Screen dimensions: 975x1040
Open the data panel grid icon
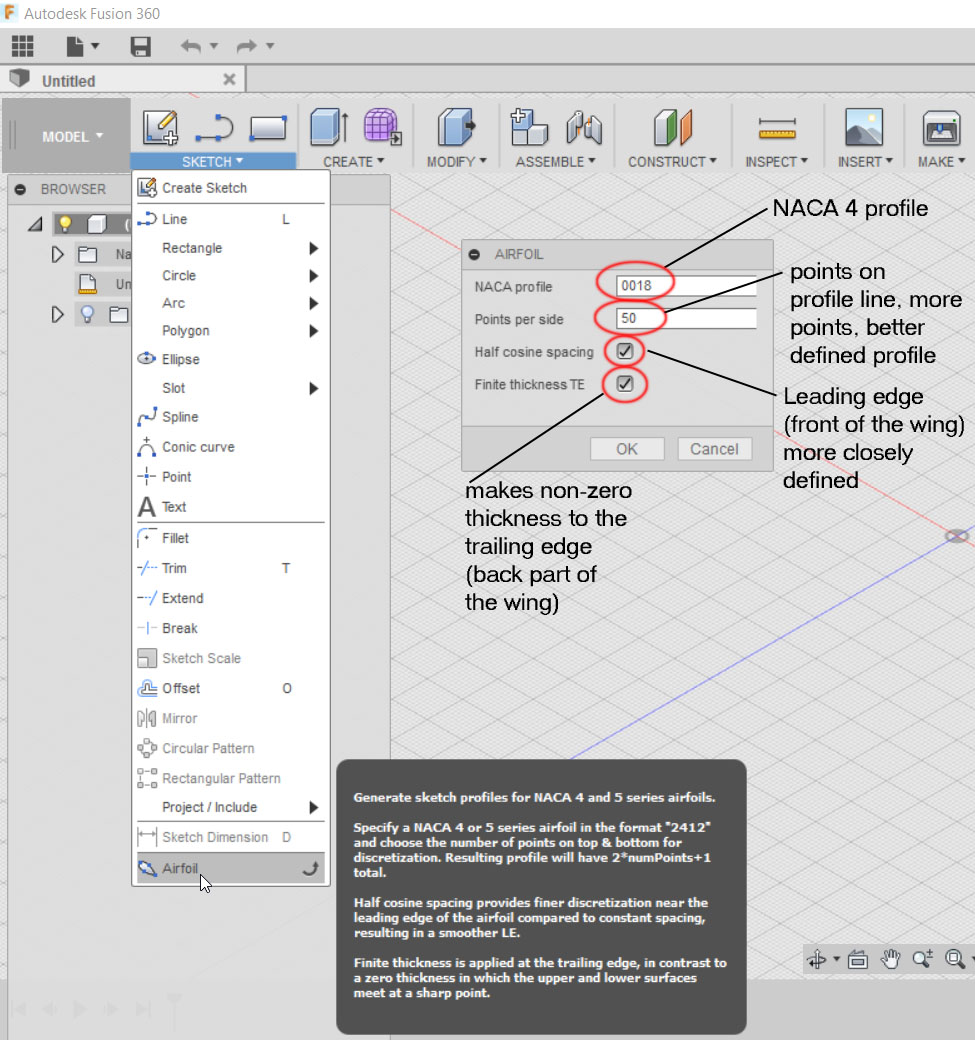(x=23, y=46)
